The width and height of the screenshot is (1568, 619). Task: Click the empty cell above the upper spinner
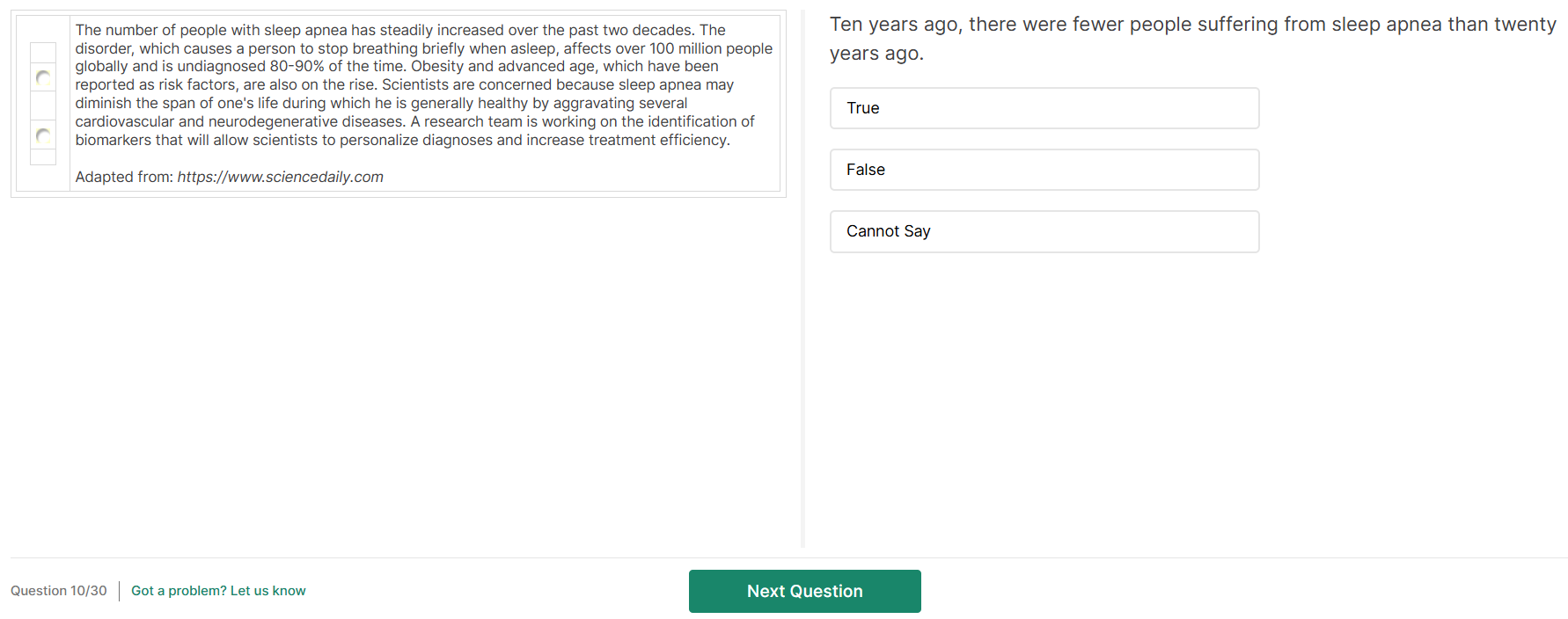[x=43, y=53]
